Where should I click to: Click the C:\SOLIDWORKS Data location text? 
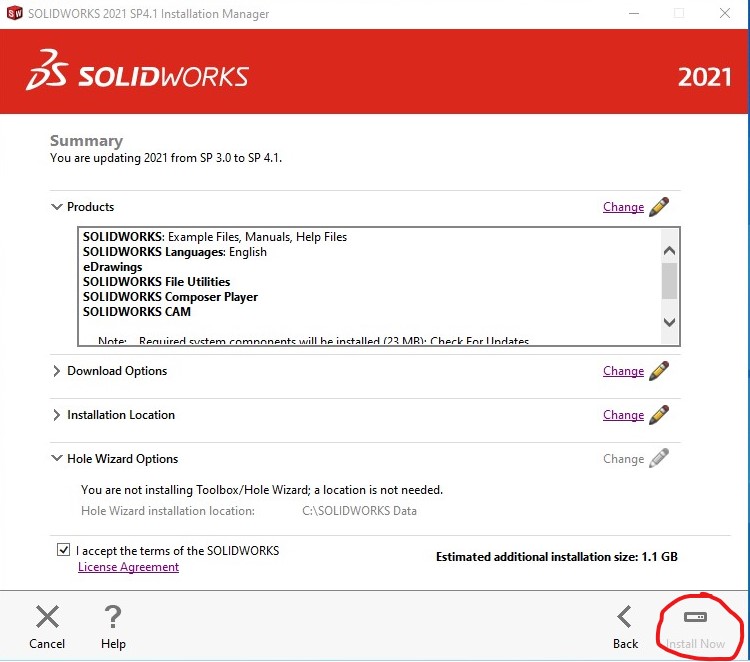pyautogui.click(x=359, y=511)
